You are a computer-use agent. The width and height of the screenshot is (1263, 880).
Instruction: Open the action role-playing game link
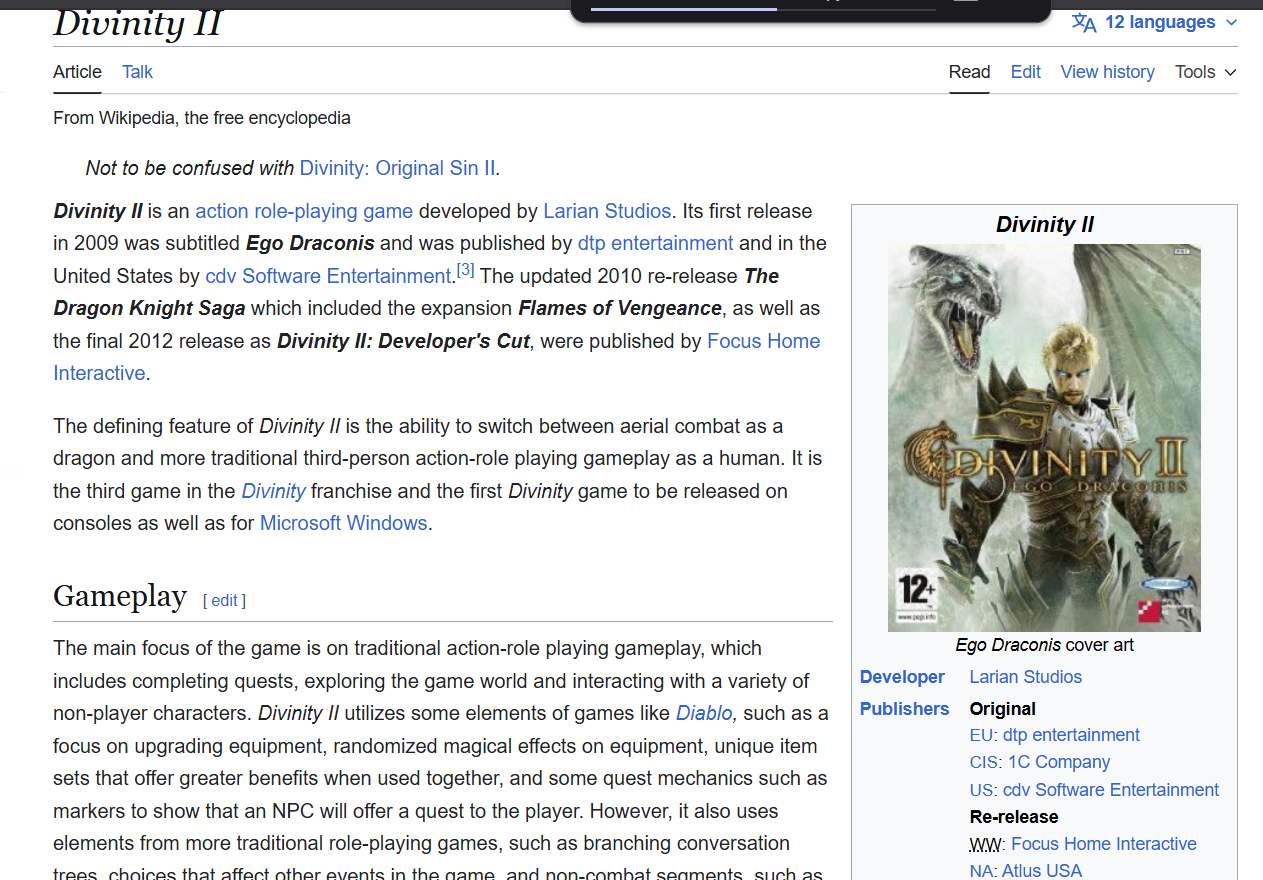[x=304, y=211]
